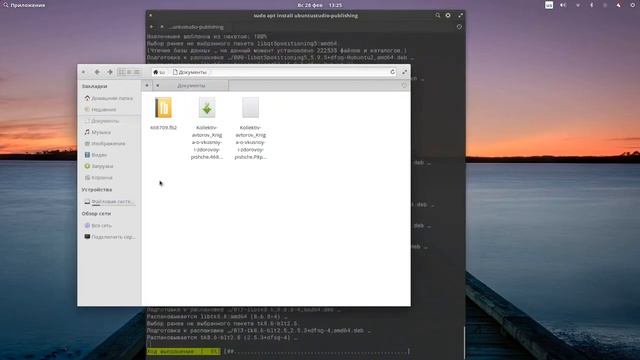Screen dimensions: 640x360
Task: Select the terminal tab ...untustudio-publishing
Action: pos(197,27)
